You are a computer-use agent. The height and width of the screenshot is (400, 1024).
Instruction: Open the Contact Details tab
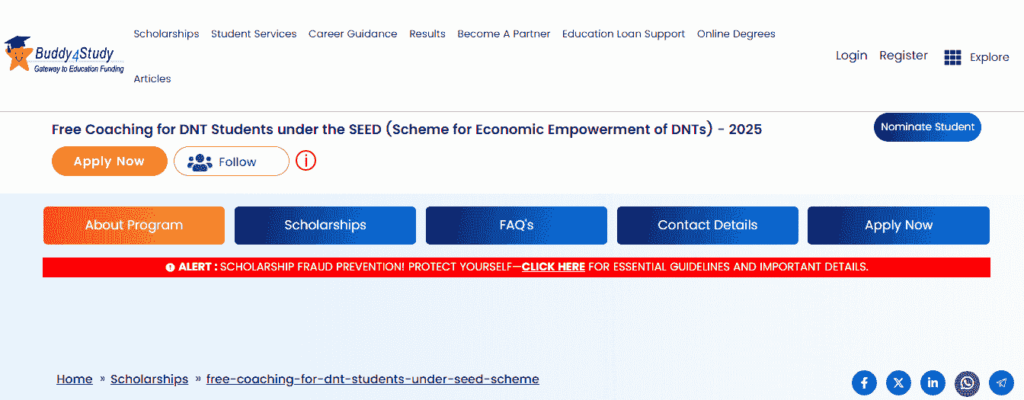(707, 225)
